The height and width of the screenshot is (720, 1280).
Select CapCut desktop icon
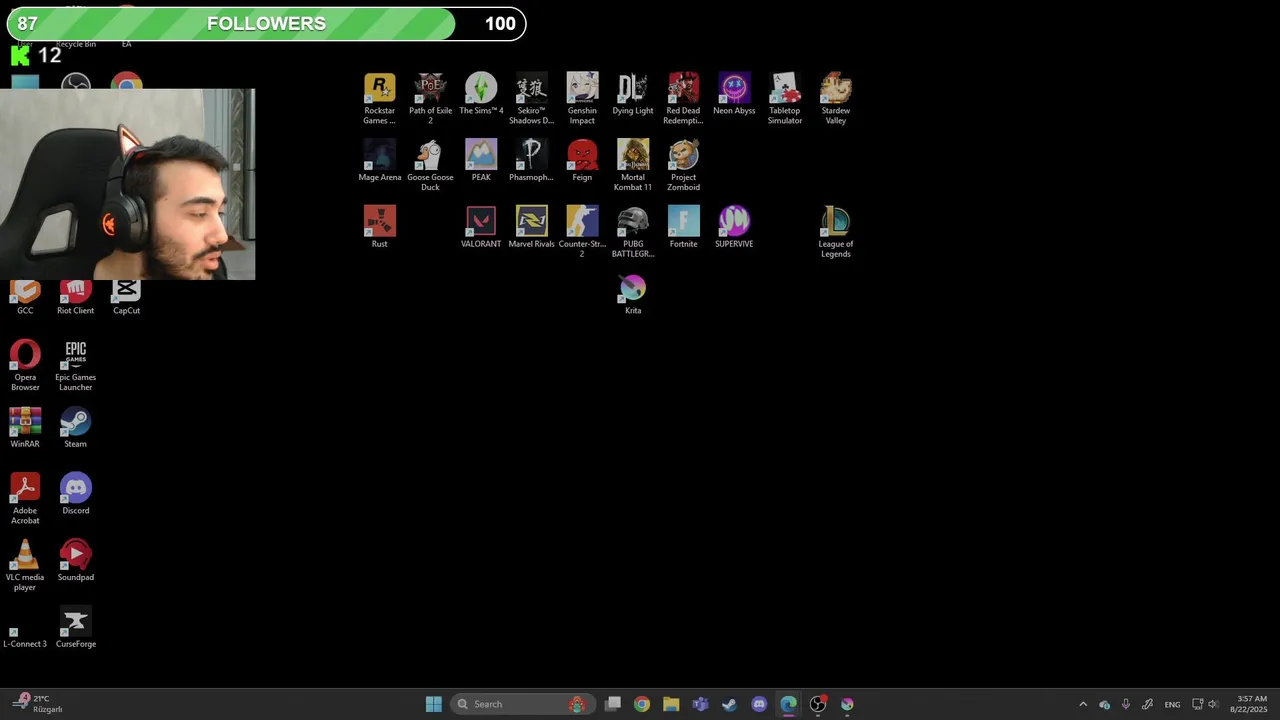pyautogui.click(x=126, y=299)
